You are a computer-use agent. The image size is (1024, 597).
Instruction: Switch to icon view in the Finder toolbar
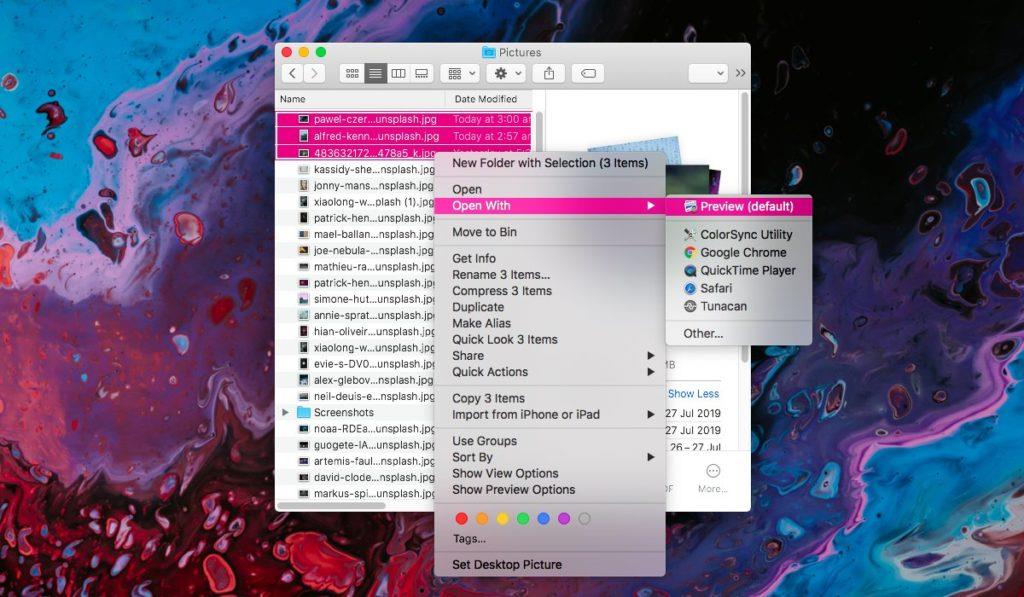pos(351,72)
